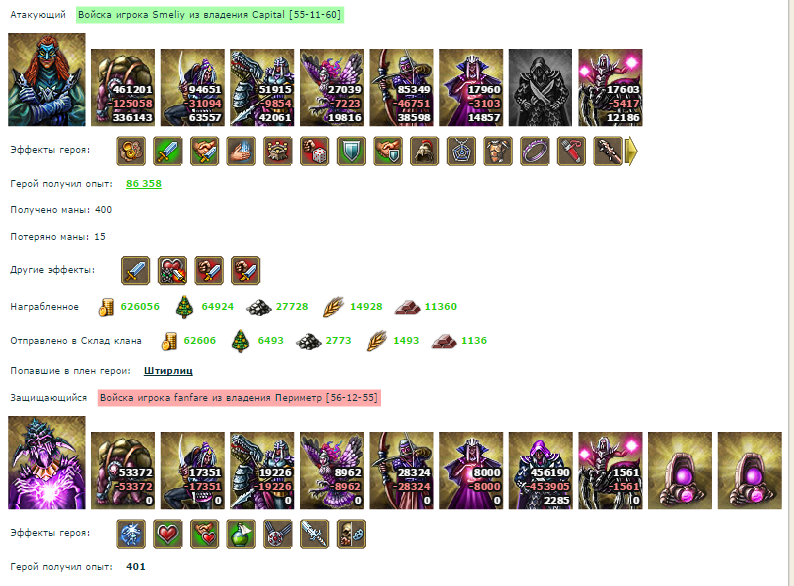This screenshot has width=794, height=586.
Task: Click the green potion flask defender effect
Action: (x=241, y=534)
